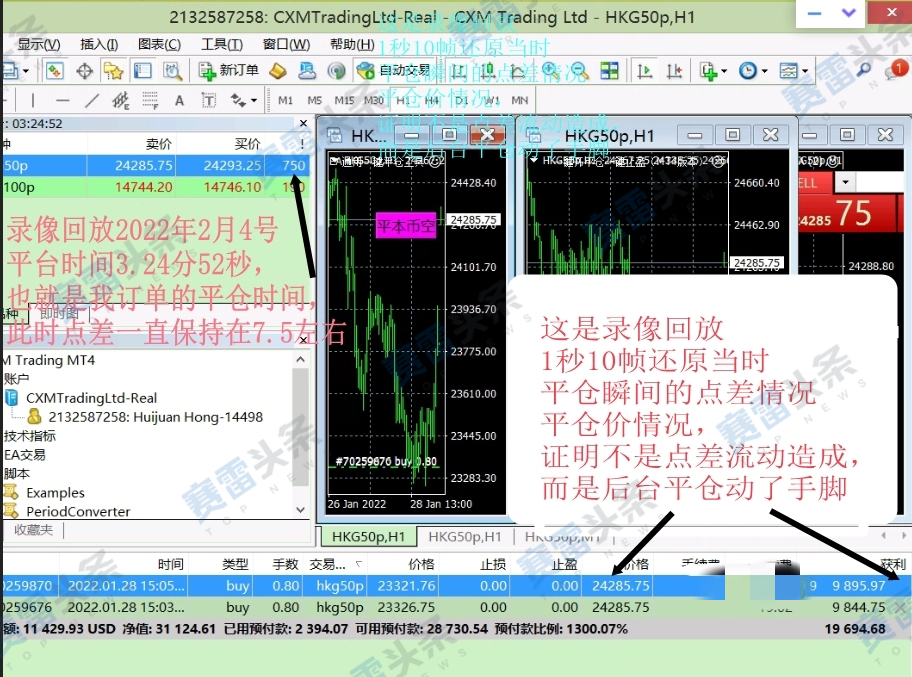The image size is (912, 677).
Task: Open the Data Window crosshair icon
Action: tap(85, 71)
